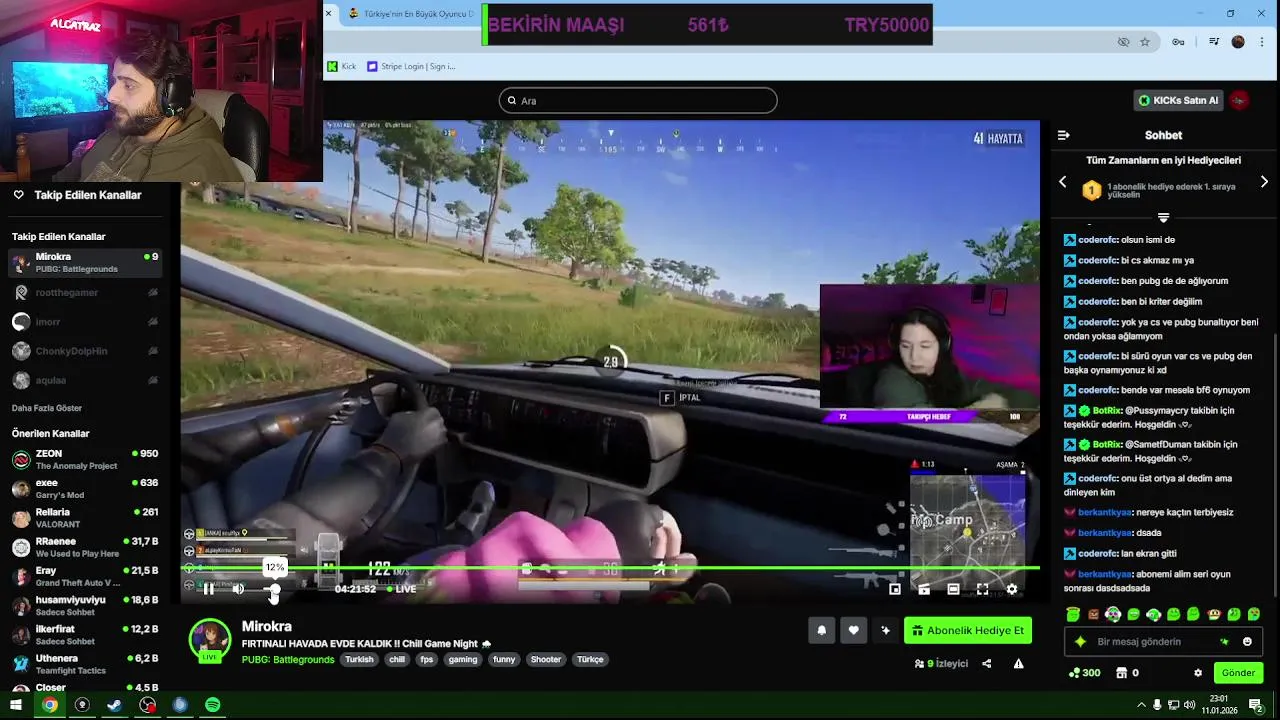The image size is (1280, 720).
Task: Switch to the Türkiye'nin En Büyük Oyuncu tab
Action: 410,14
